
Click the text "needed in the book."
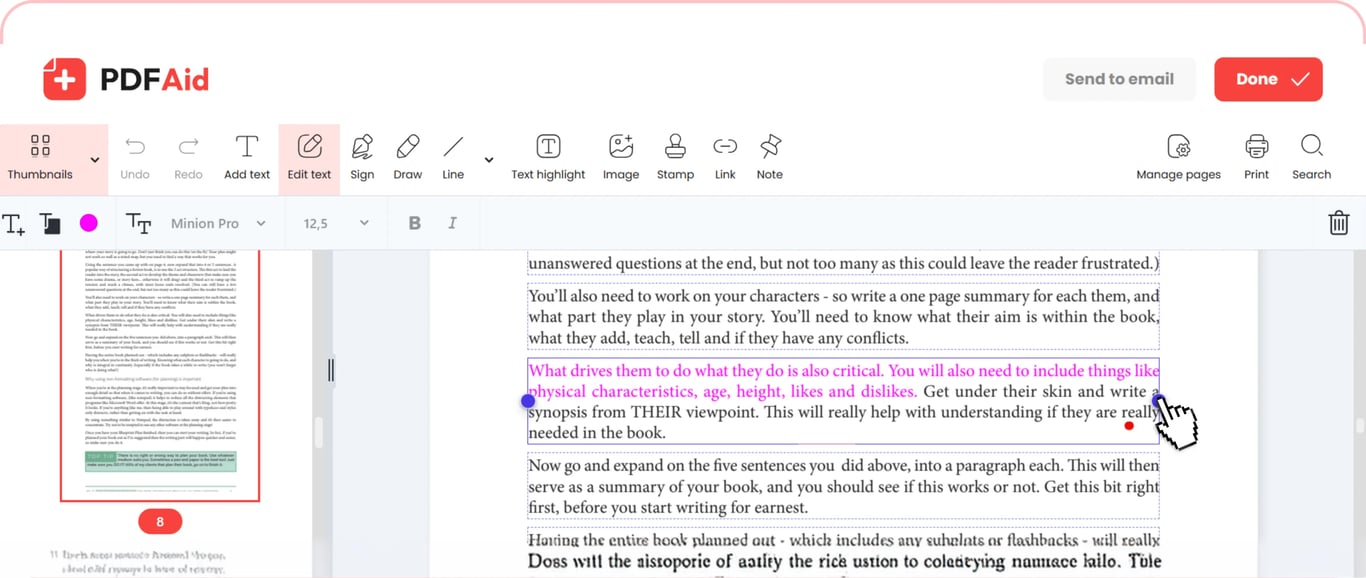coord(596,433)
